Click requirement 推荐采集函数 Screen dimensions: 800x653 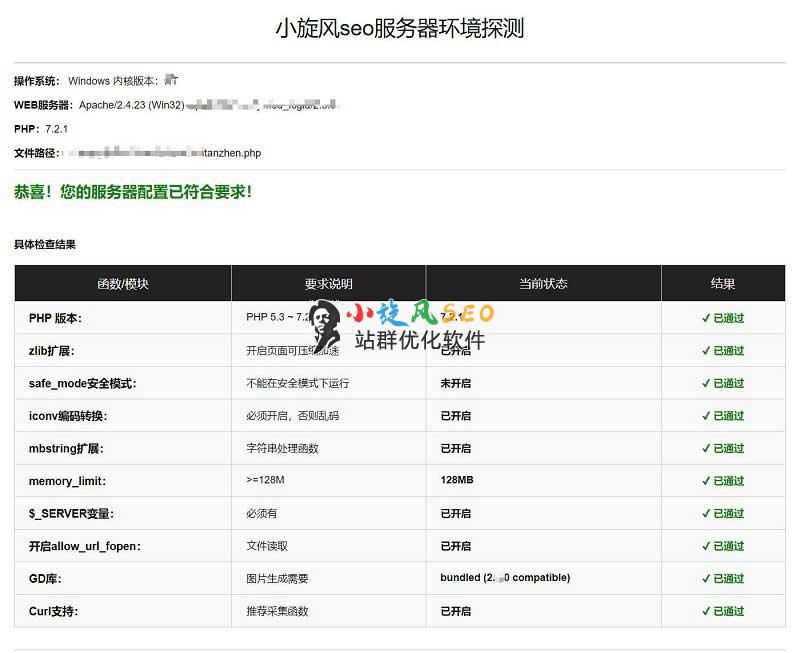coord(278,611)
